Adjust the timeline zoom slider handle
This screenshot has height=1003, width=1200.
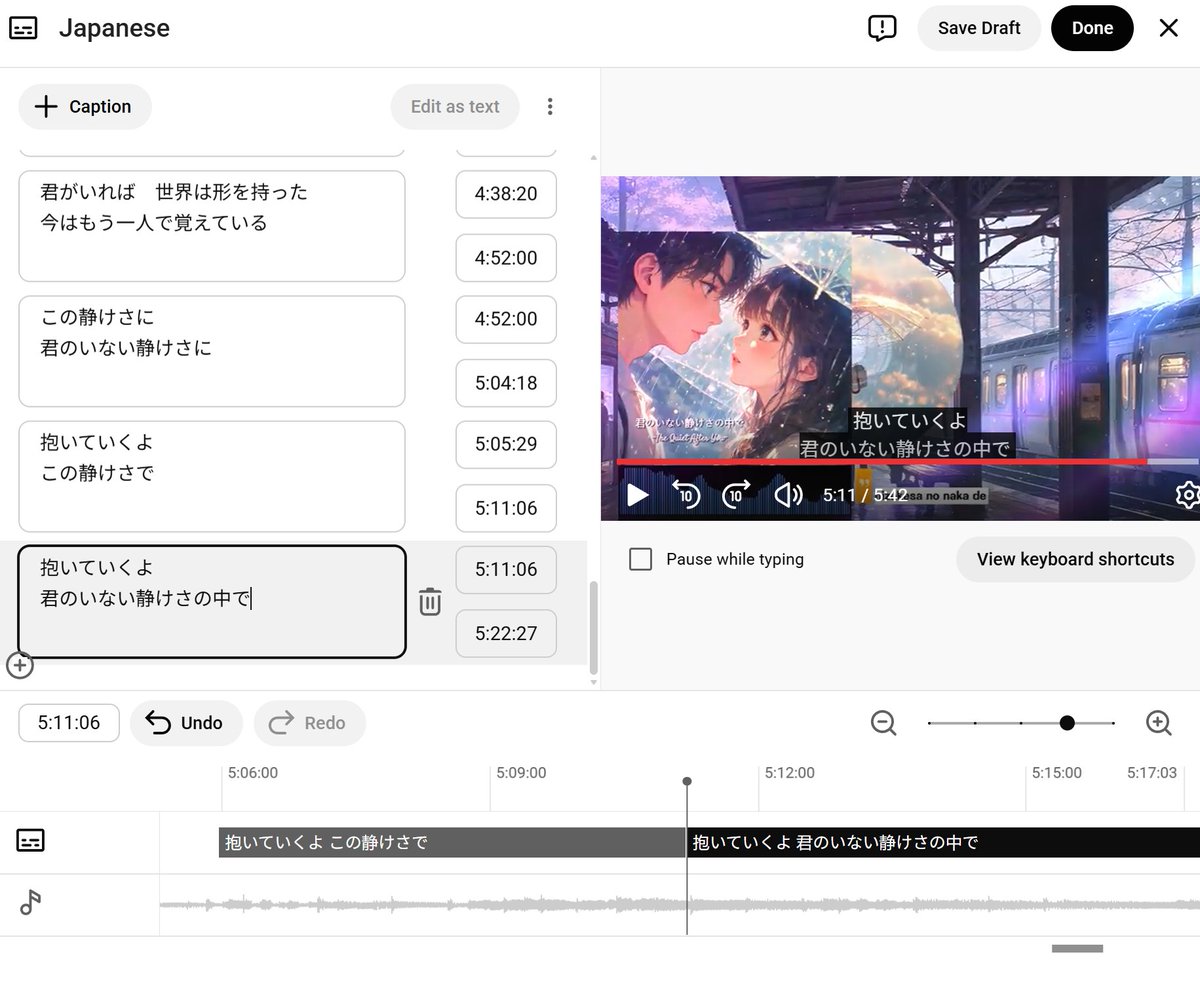pos(1067,723)
